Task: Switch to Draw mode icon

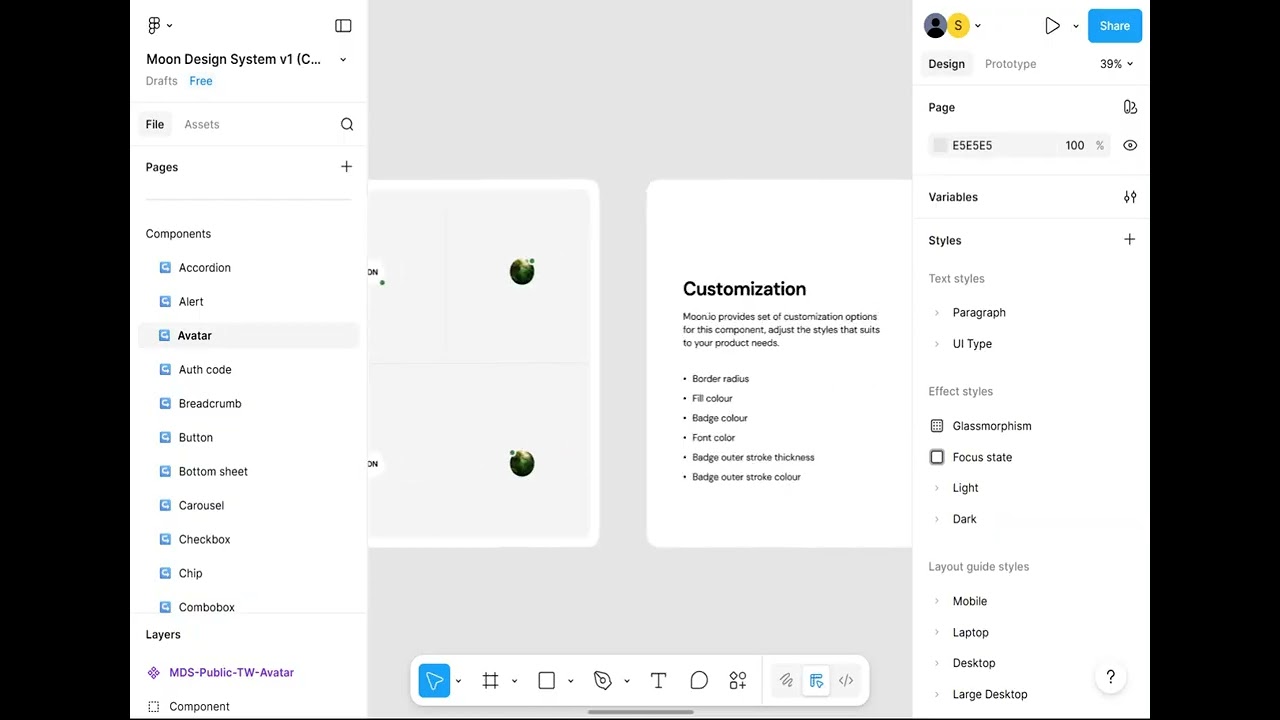Action: pos(786,681)
